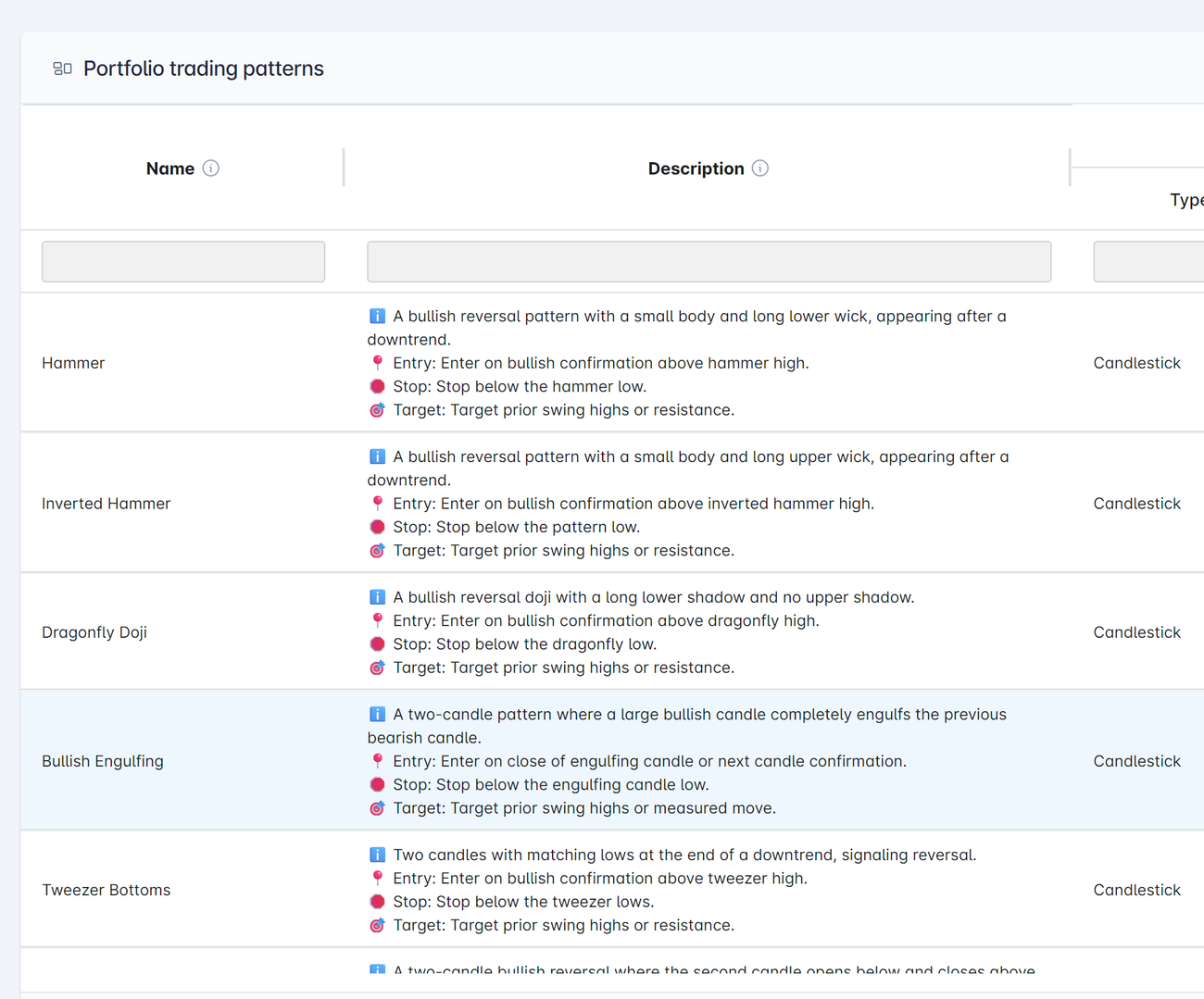Click the target icon in Inverted Hammer row
Viewport: 1204px width, 999px height.
pos(377,551)
